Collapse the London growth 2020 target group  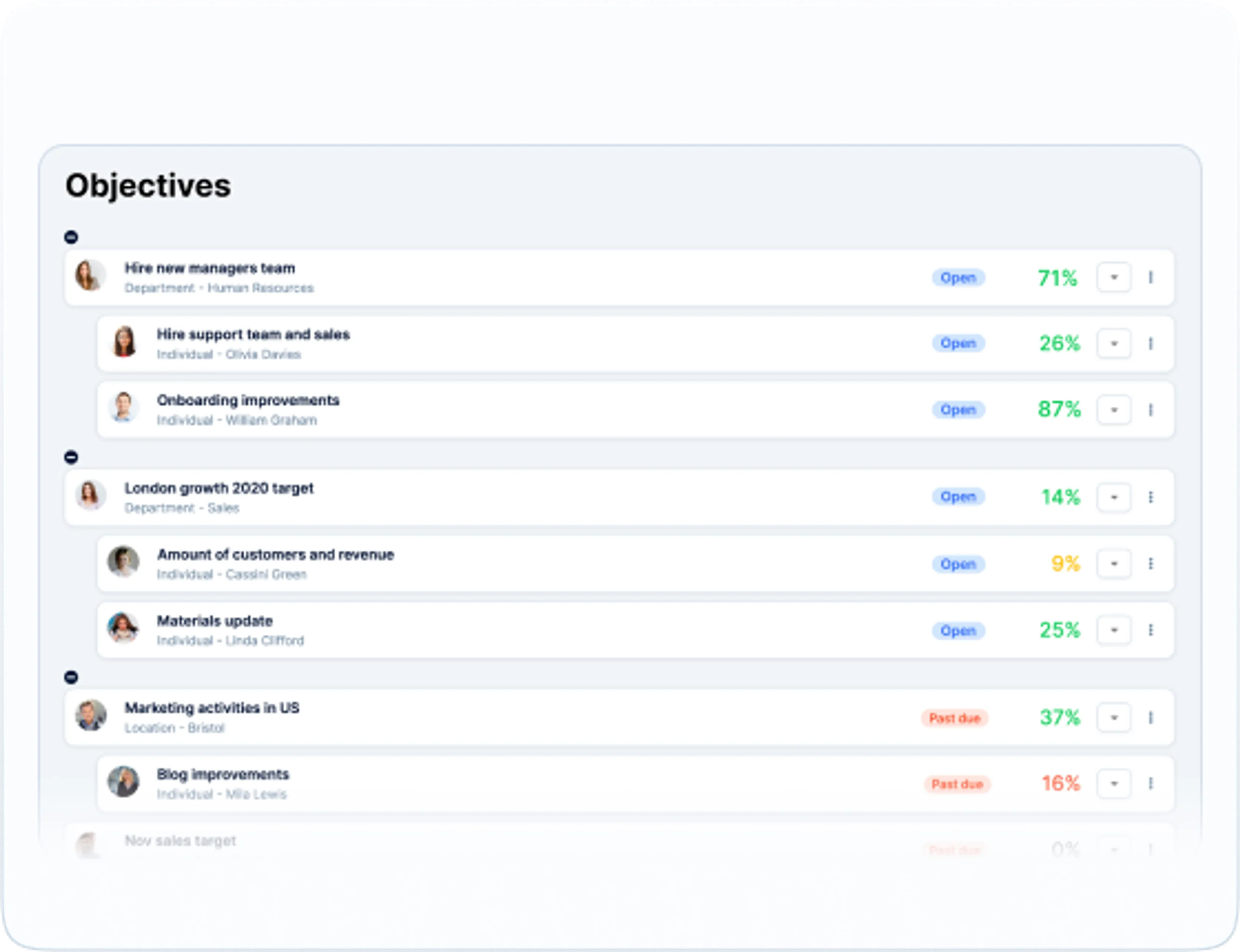click(71, 457)
